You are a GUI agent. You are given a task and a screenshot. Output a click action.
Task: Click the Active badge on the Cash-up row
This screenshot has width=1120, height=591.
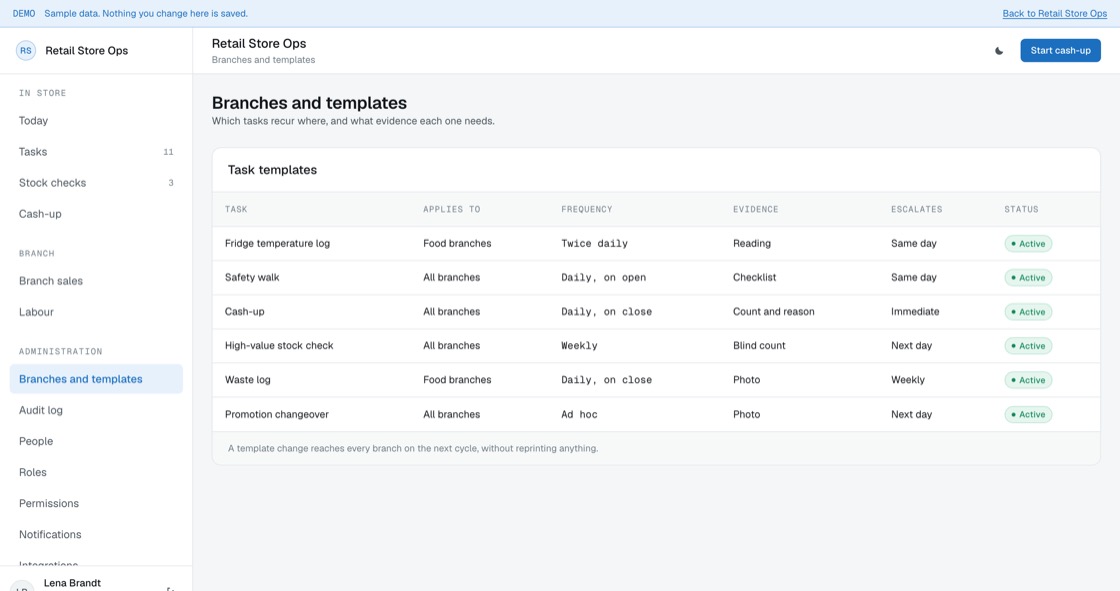1028,312
